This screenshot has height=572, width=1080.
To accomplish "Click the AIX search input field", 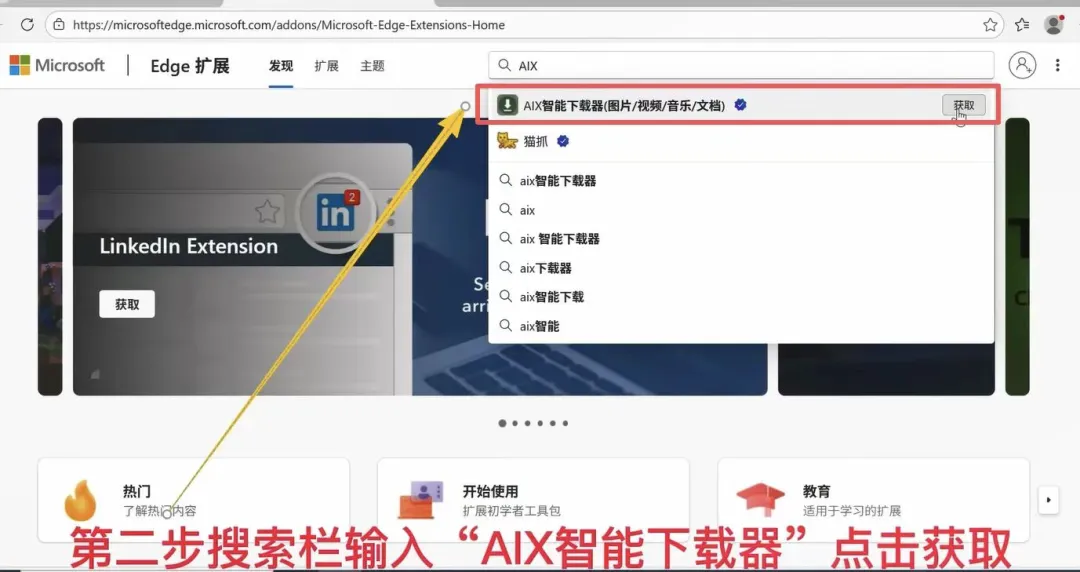I will pyautogui.click(x=741, y=65).
